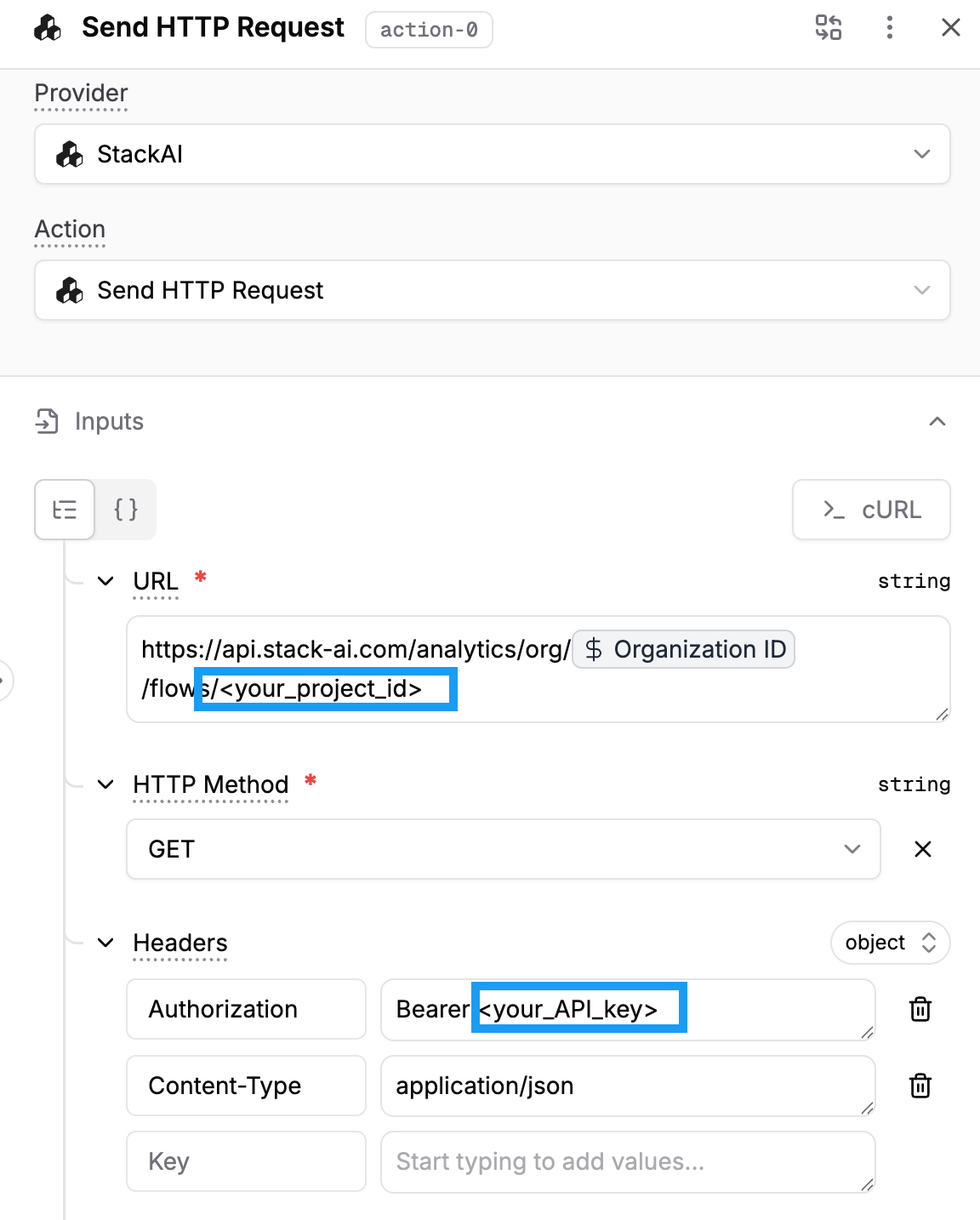Image resolution: width=980 pixels, height=1220 pixels.
Task: Collapse the Inputs section
Action: [x=937, y=422]
